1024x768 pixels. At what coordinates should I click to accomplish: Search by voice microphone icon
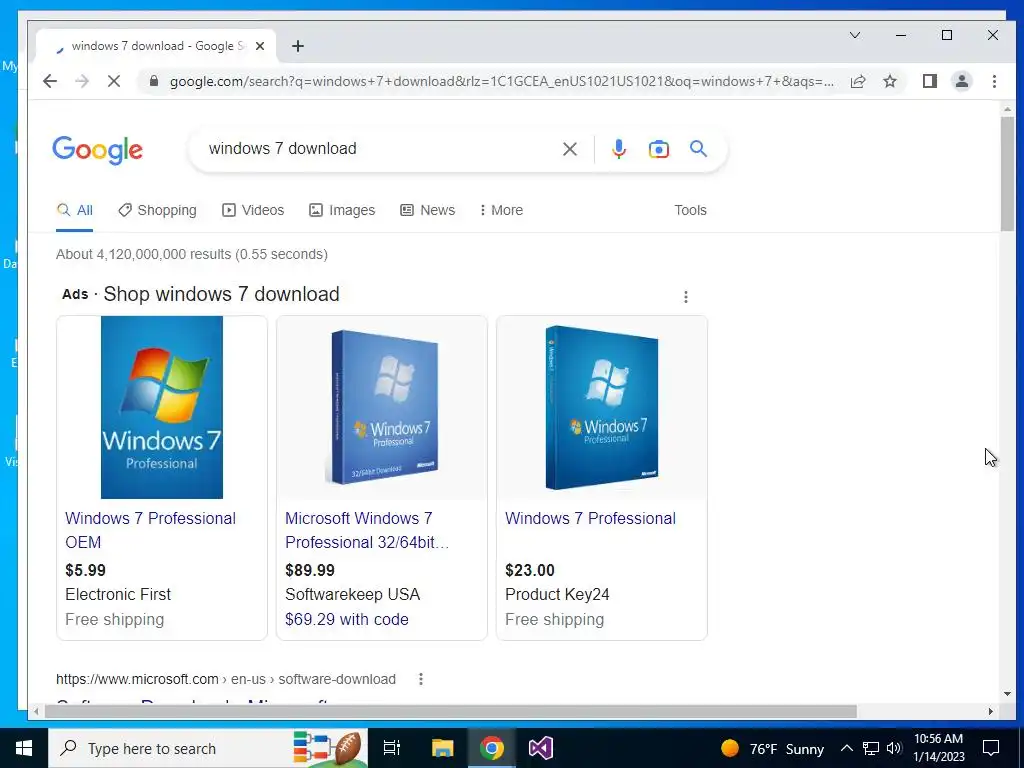point(618,149)
